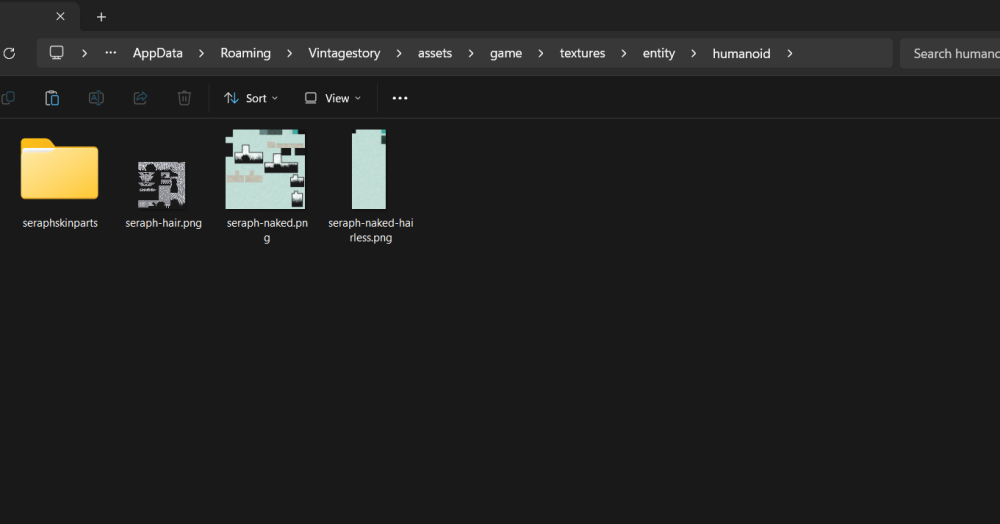Click the seraph-naked.png file name
The height and width of the screenshot is (524, 1000).
click(267, 230)
